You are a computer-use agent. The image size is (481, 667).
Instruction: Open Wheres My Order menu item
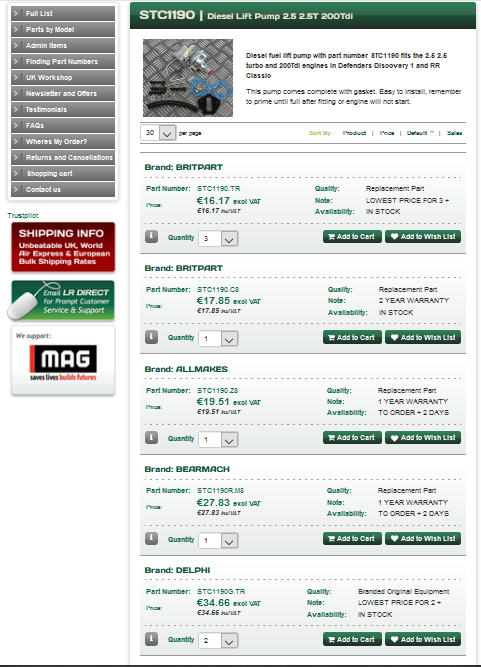63,142
